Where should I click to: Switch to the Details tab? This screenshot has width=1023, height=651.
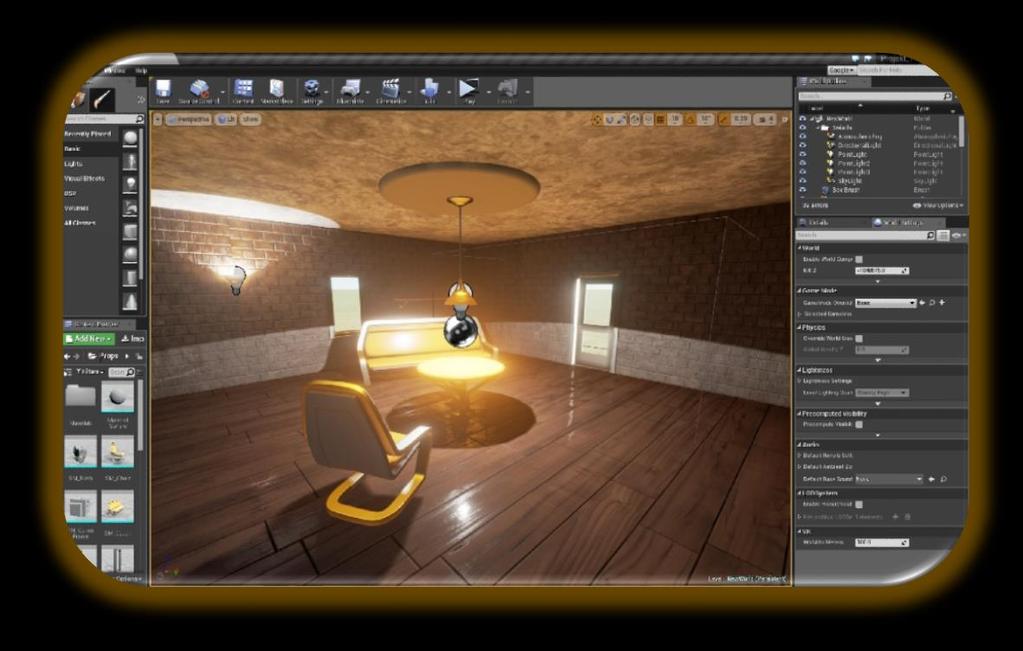816,222
